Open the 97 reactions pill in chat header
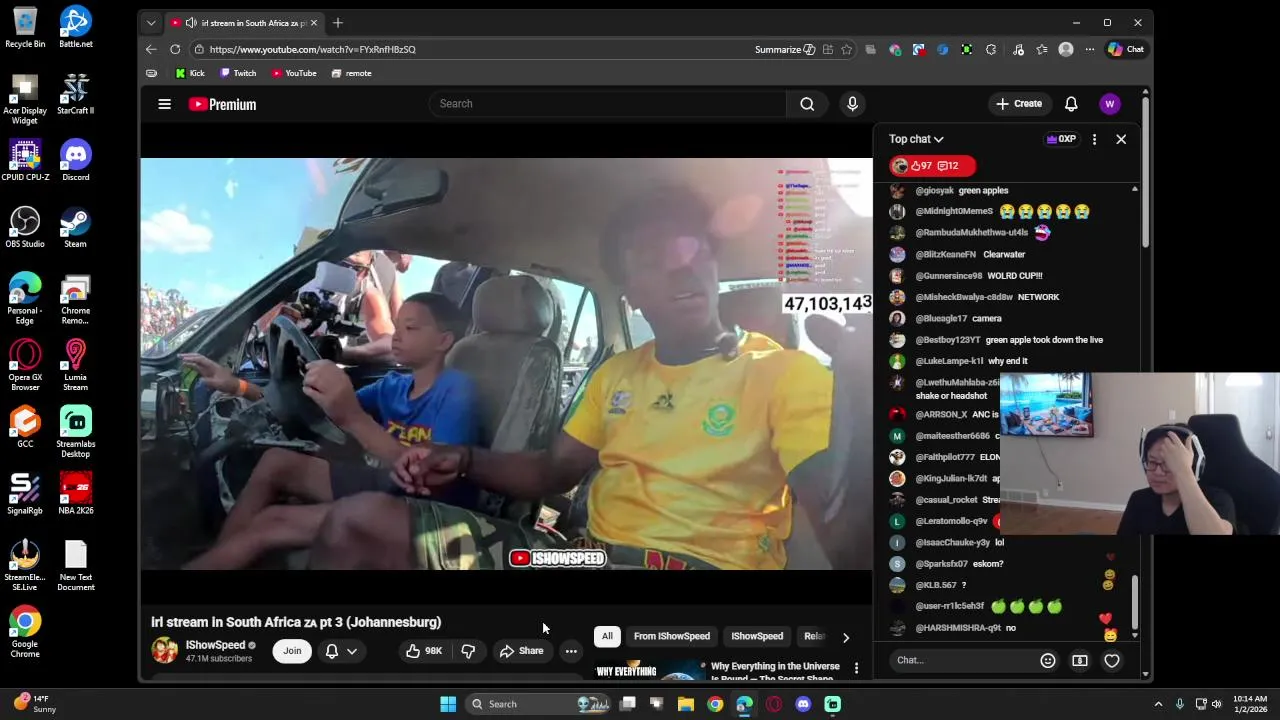Image resolution: width=1280 pixels, height=720 pixels. point(931,166)
